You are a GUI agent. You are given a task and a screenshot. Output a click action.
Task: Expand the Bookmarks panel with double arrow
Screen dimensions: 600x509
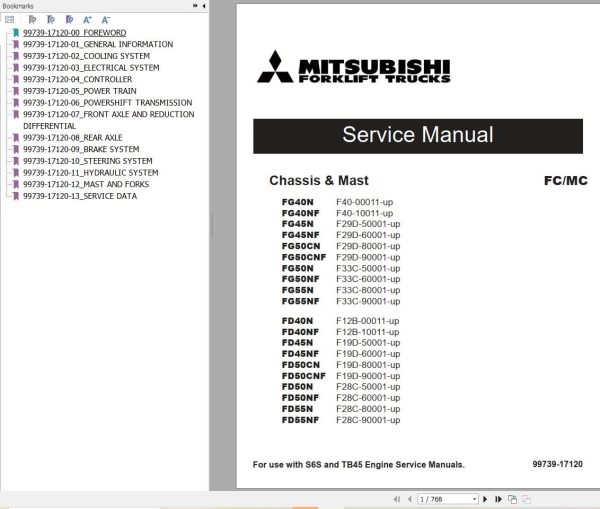pos(195,6)
